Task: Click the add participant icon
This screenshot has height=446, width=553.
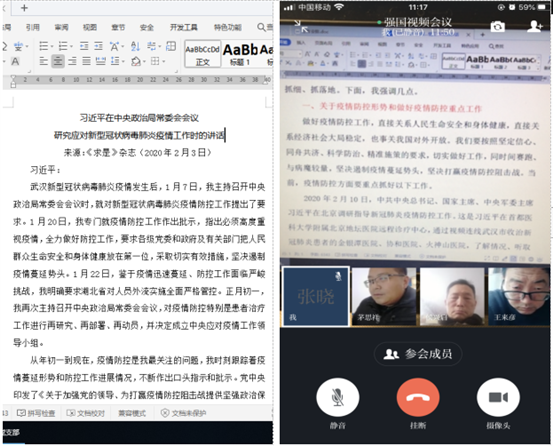Action: coord(535,26)
